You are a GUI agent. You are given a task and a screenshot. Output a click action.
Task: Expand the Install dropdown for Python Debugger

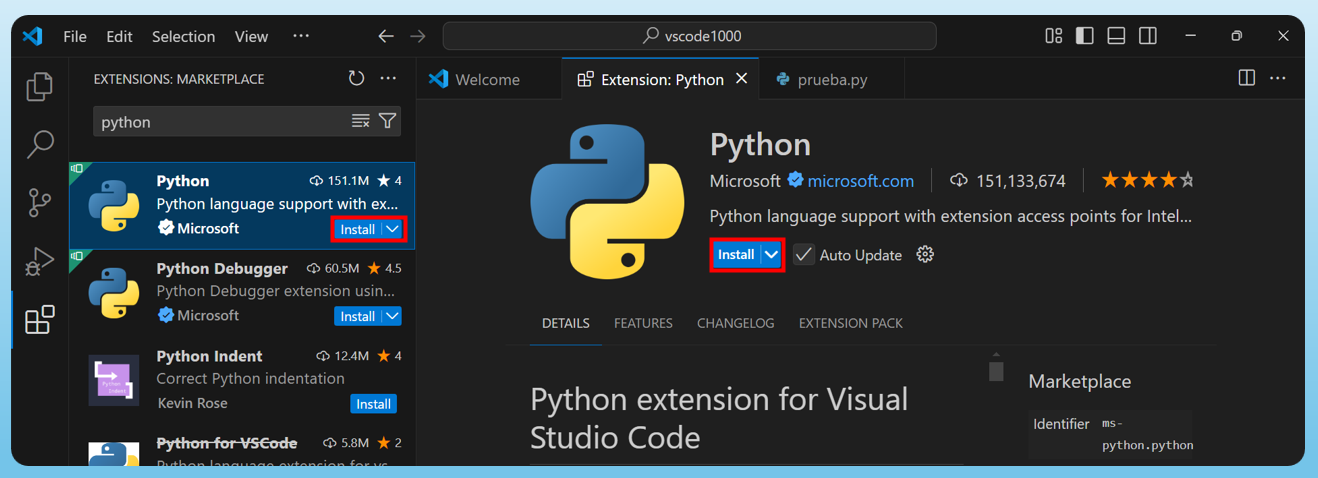pos(393,316)
